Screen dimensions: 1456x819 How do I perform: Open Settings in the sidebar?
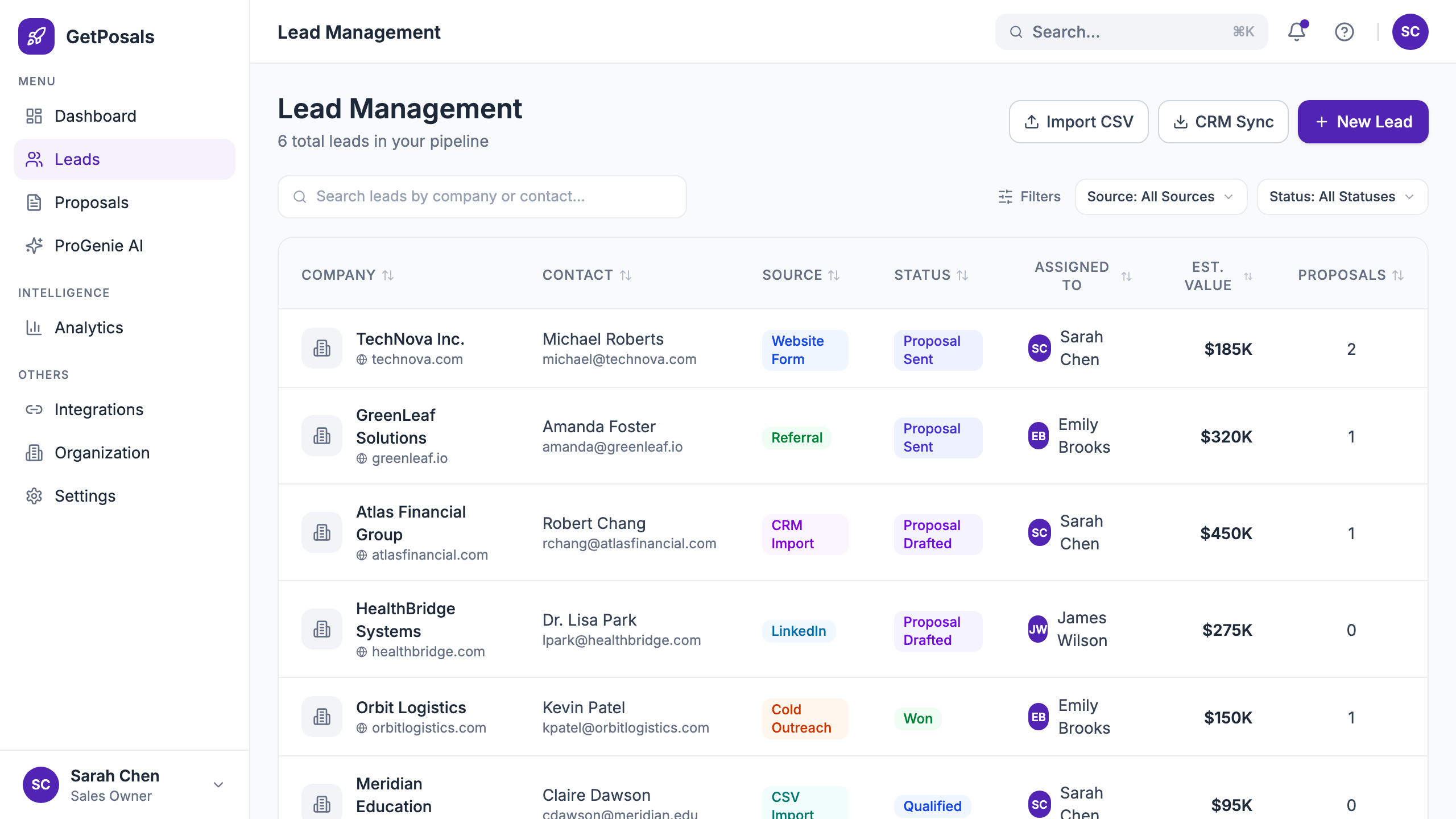click(124, 496)
